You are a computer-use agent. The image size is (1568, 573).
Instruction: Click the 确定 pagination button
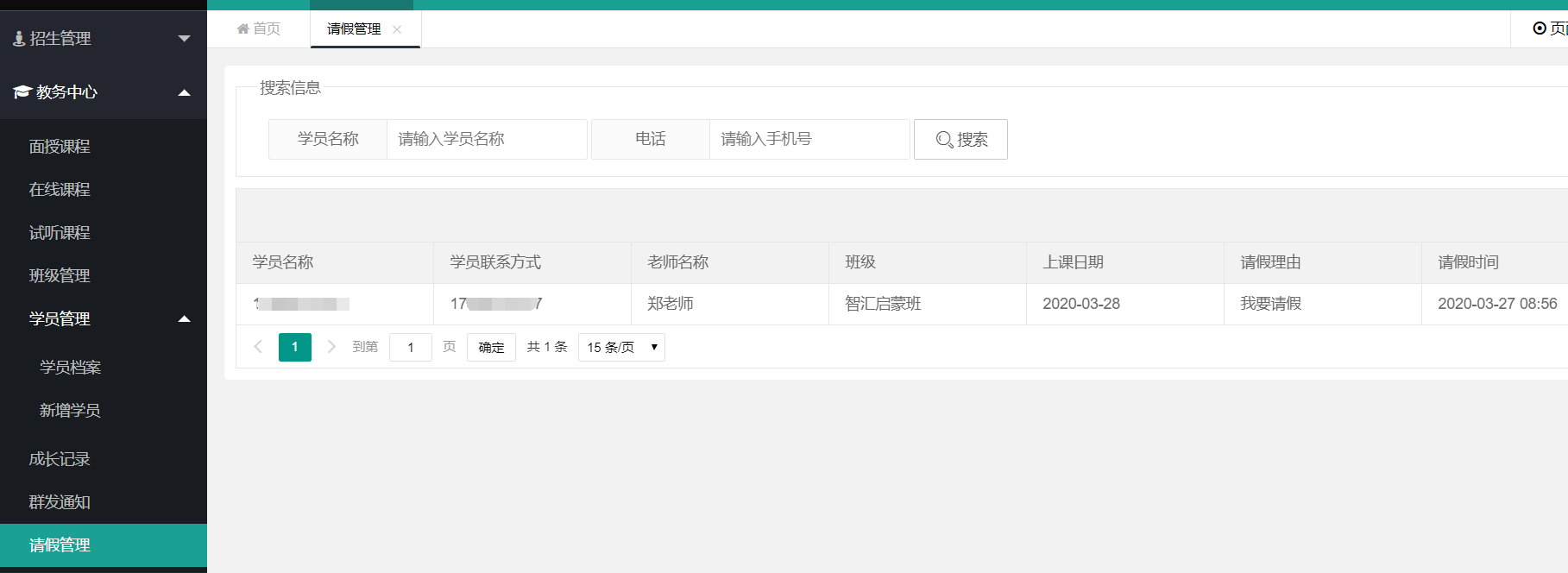(491, 347)
